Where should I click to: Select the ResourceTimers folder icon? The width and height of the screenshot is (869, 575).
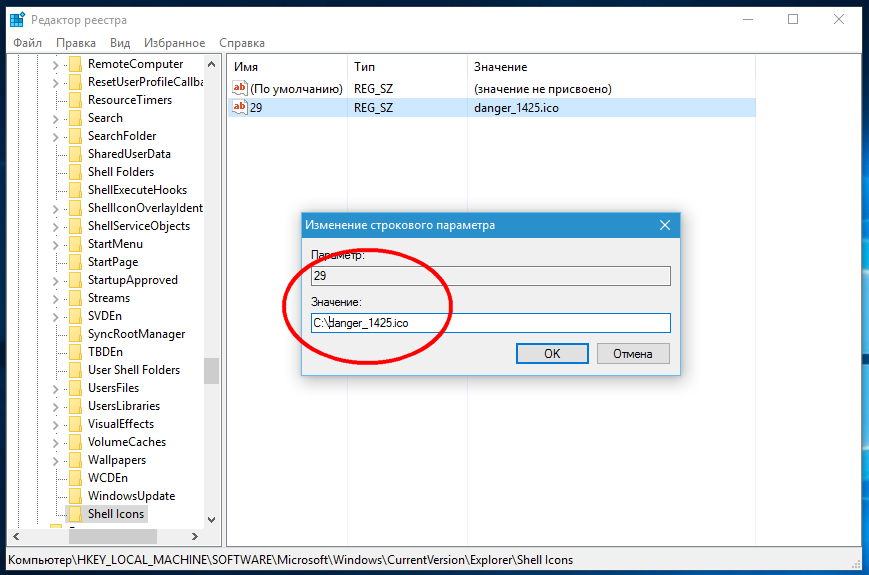tap(75, 100)
